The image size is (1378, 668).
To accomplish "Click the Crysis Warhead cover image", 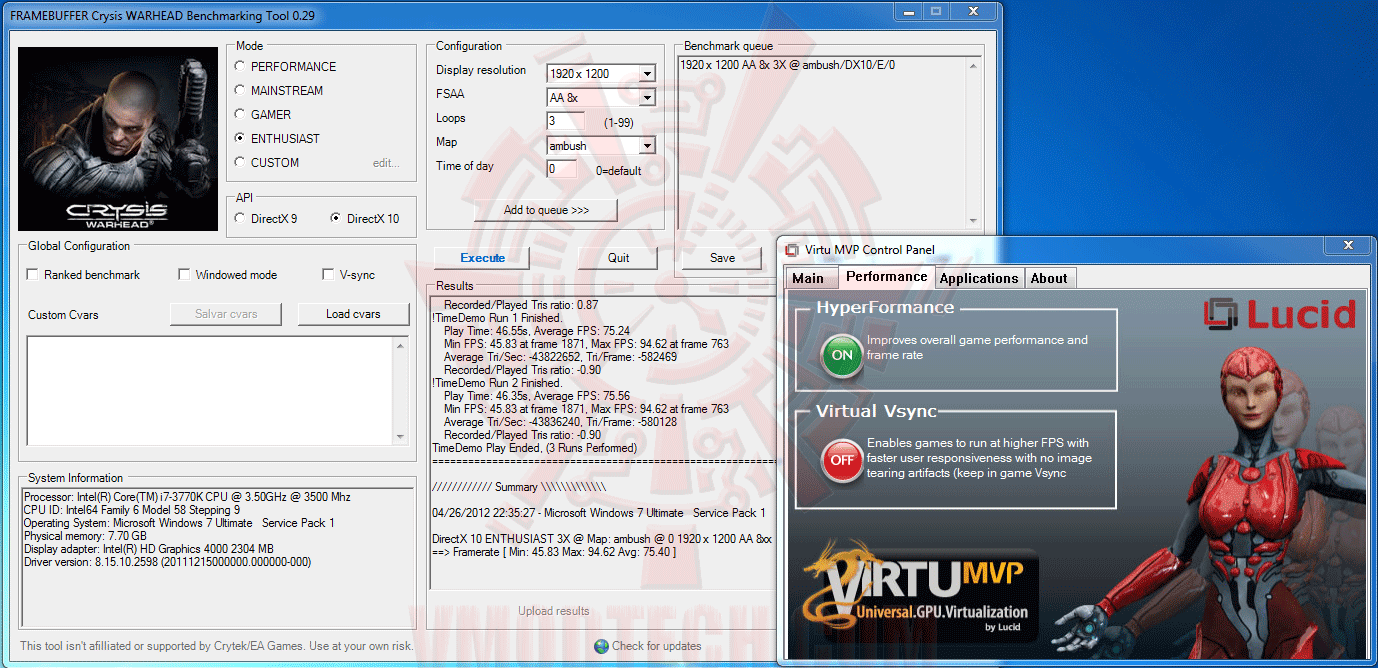I will pos(118,138).
